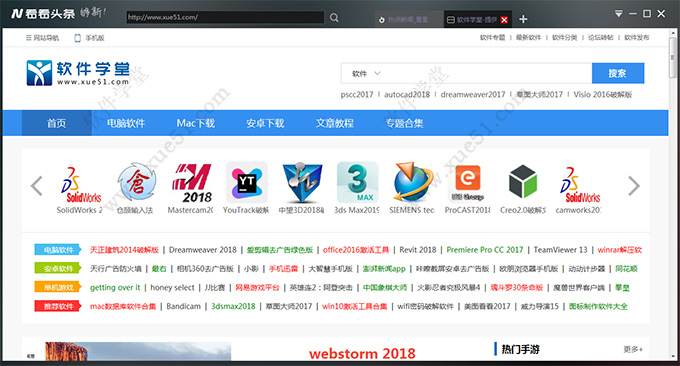Viewport: 680px width, 366px height.
Task: Open a new browser tab with plus icon
Action: pos(523,19)
